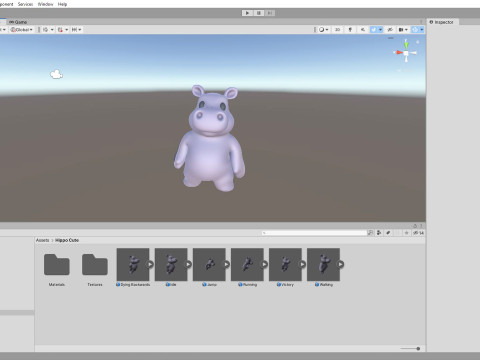Toggle 2D view mode
Image resolution: width=480 pixels, height=360 pixels.
tap(337, 30)
